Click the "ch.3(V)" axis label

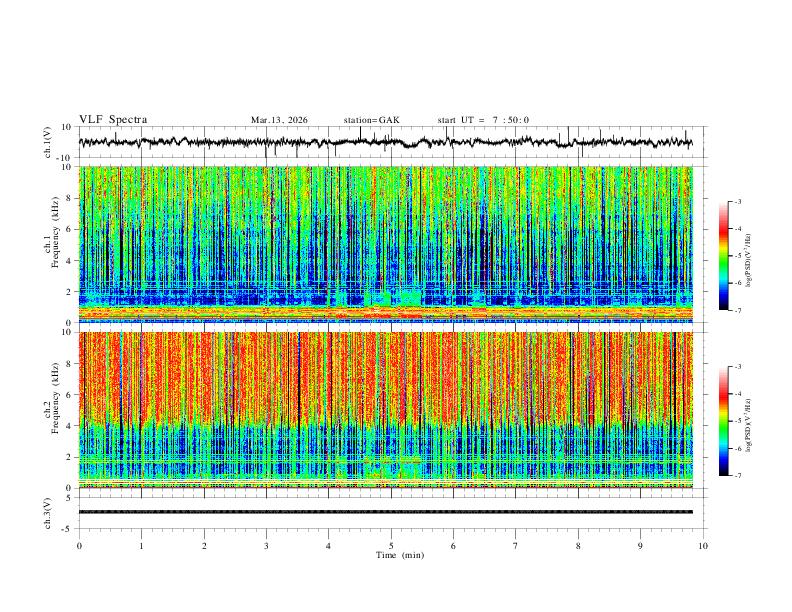48,513
